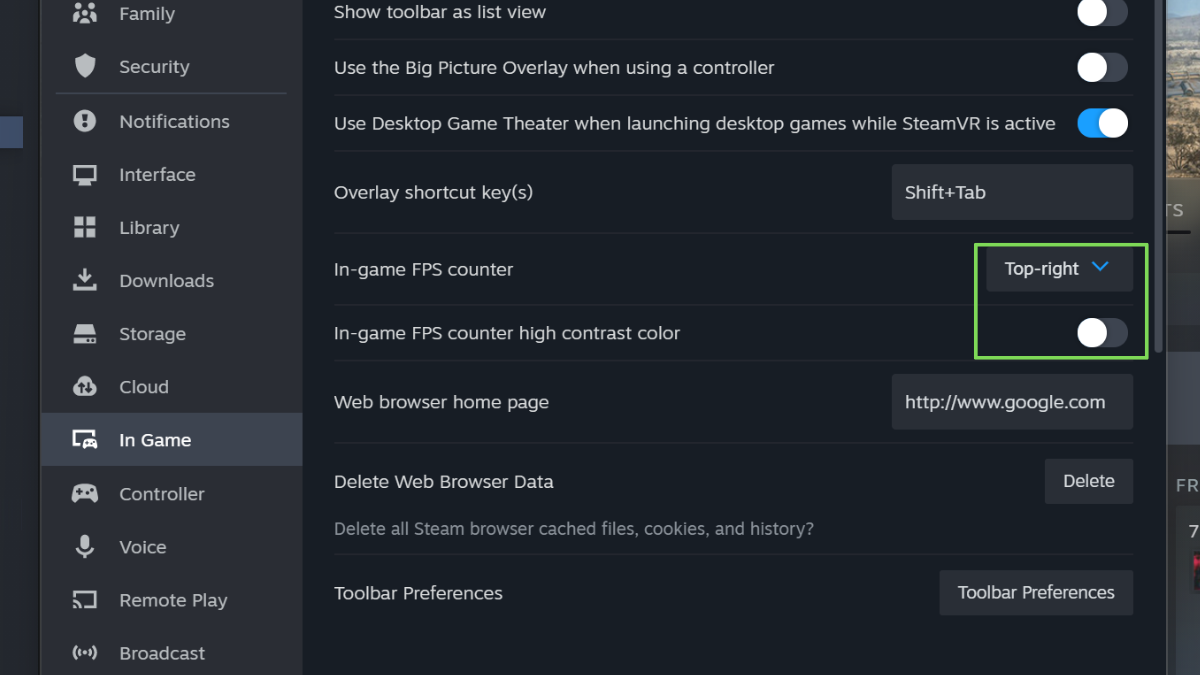The image size is (1200, 675).
Task: Open Interface settings via monitor icon
Action: 85,174
